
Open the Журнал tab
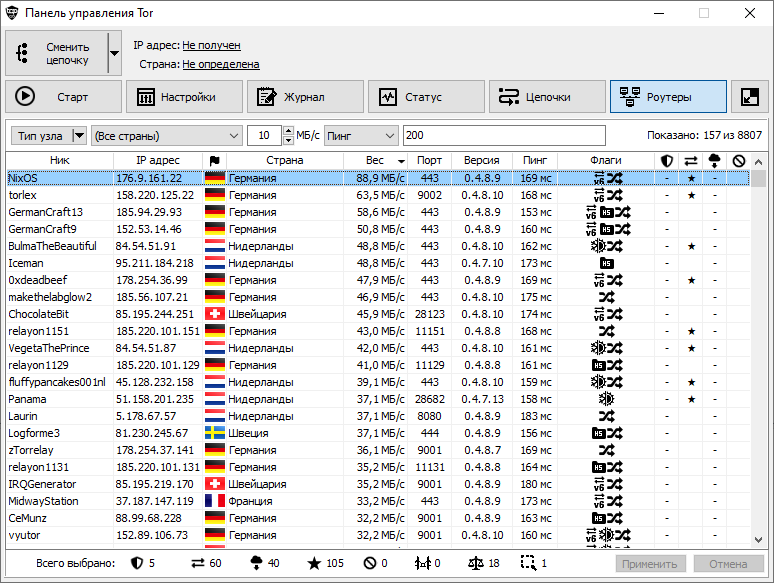305,97
